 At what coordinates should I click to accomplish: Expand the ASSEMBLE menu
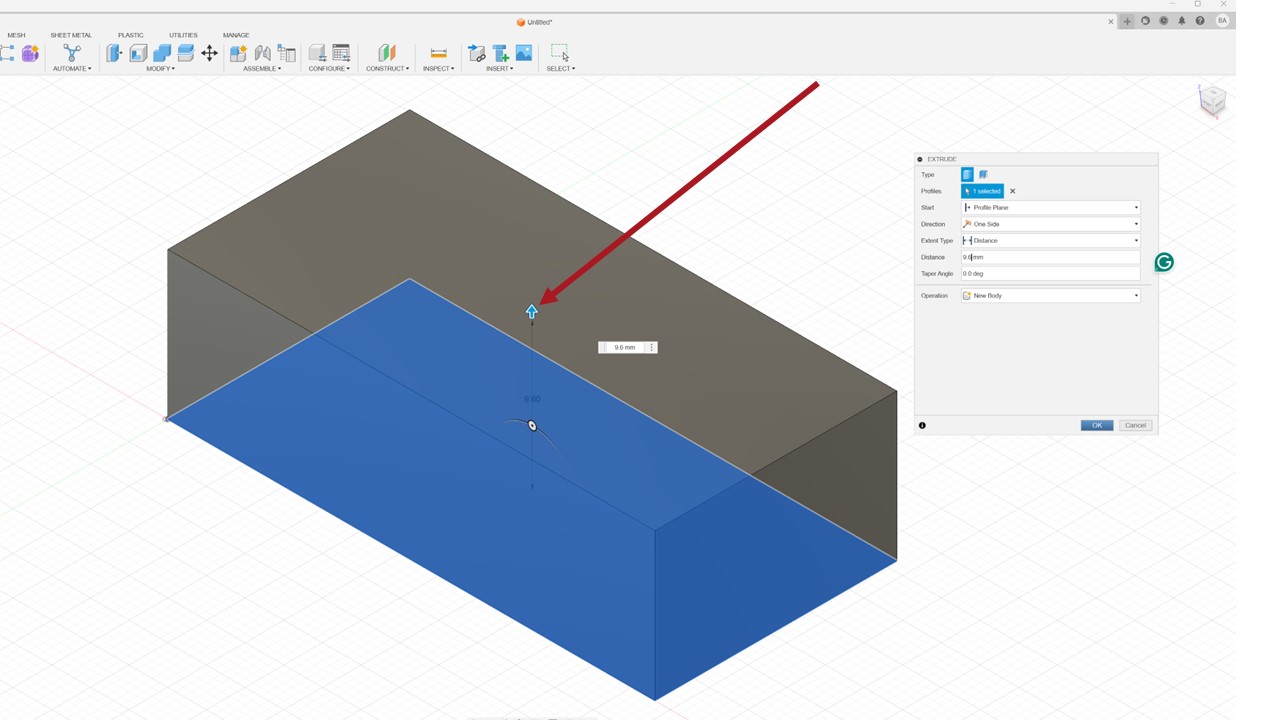[262, 69]
